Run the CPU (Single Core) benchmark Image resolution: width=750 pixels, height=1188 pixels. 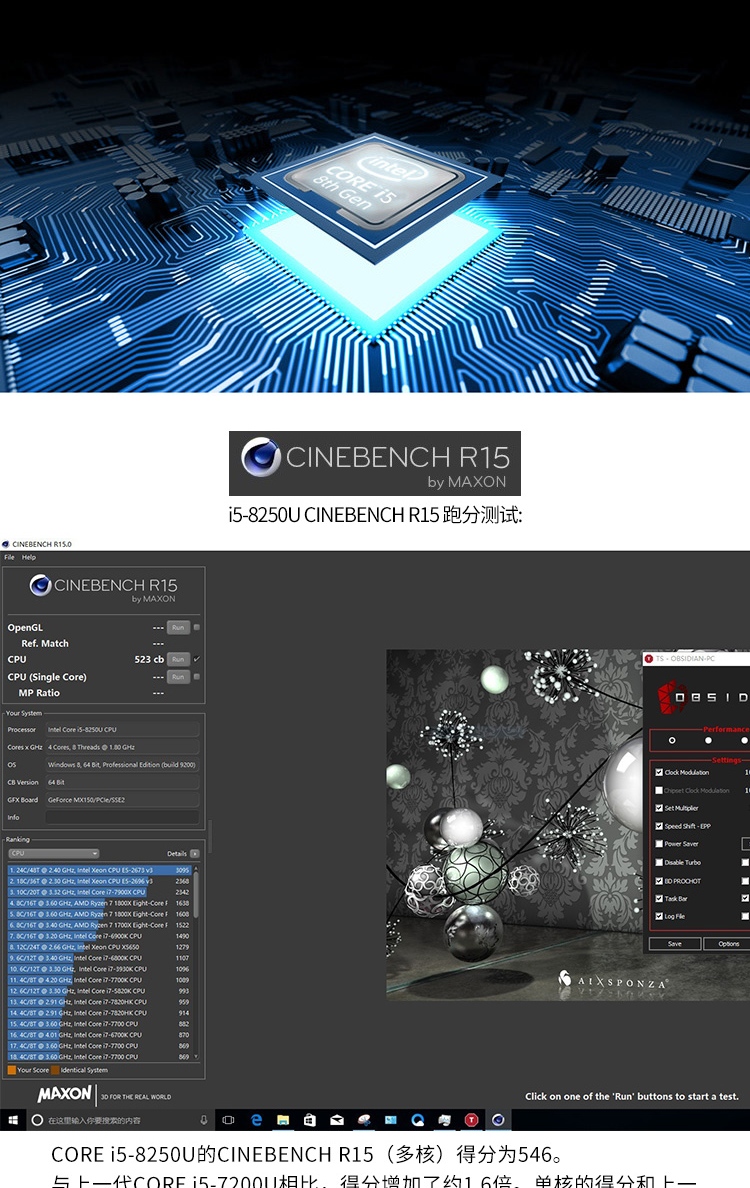[x=178, y=677]
